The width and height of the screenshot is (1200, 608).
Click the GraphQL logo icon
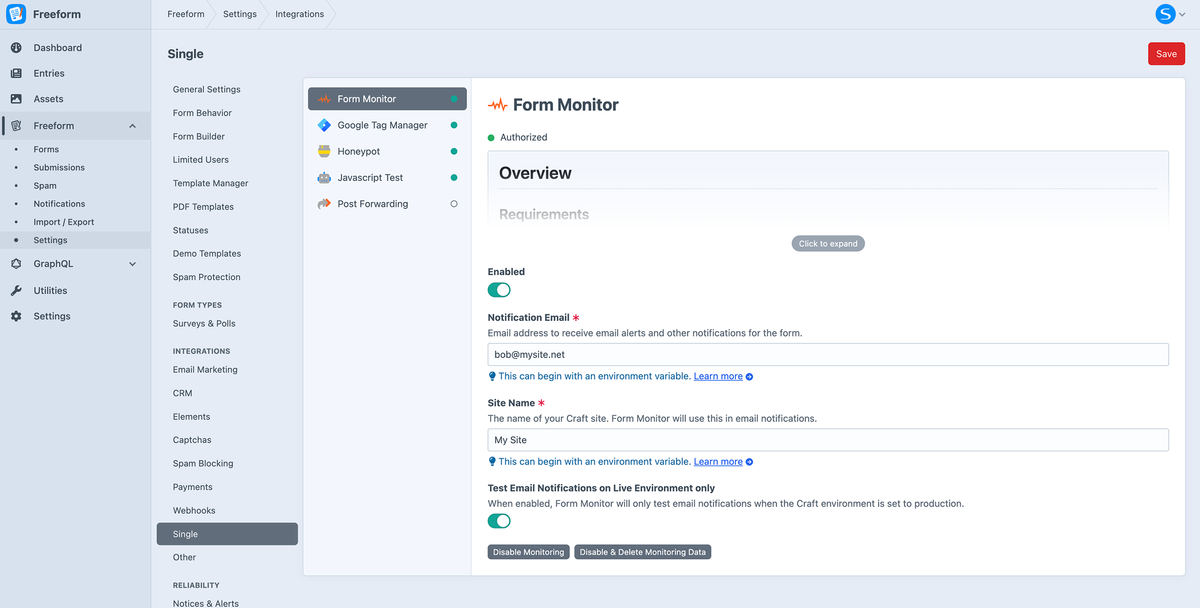[16, 264]
